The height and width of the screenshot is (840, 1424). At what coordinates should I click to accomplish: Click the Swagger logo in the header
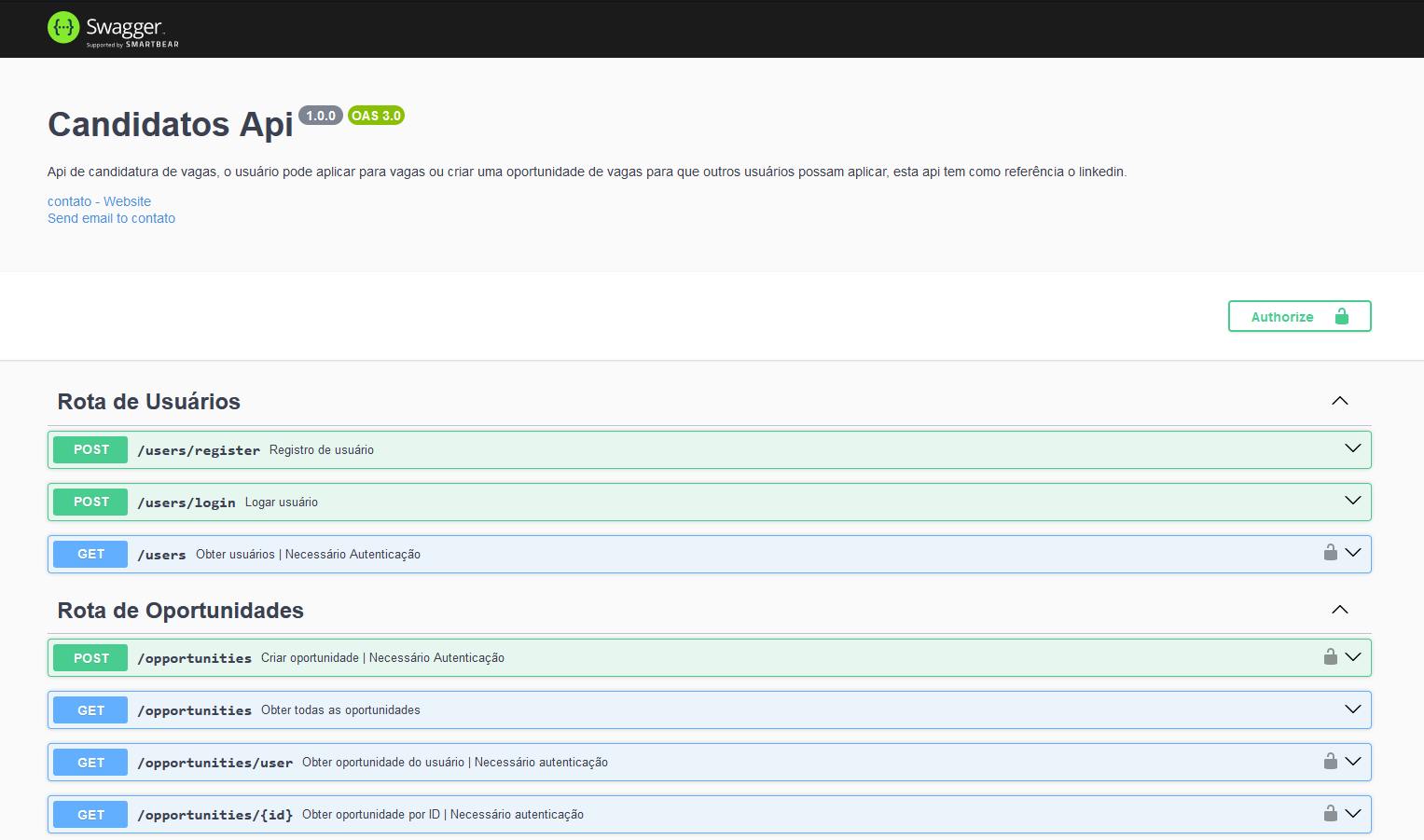[x=112, y=28]
